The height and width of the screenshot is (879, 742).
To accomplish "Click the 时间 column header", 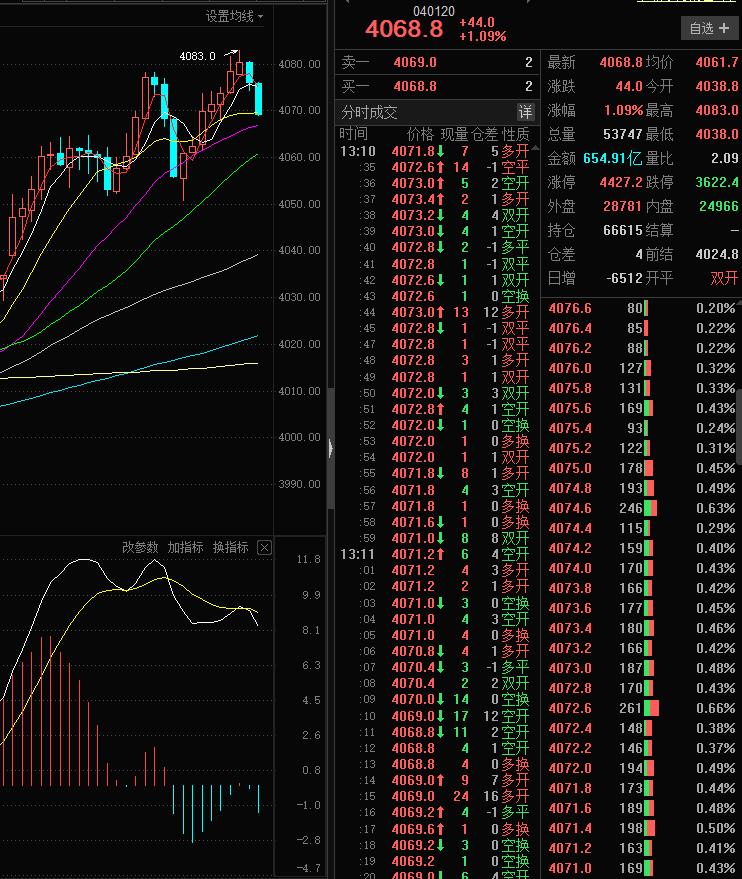I will coord(354,134).
